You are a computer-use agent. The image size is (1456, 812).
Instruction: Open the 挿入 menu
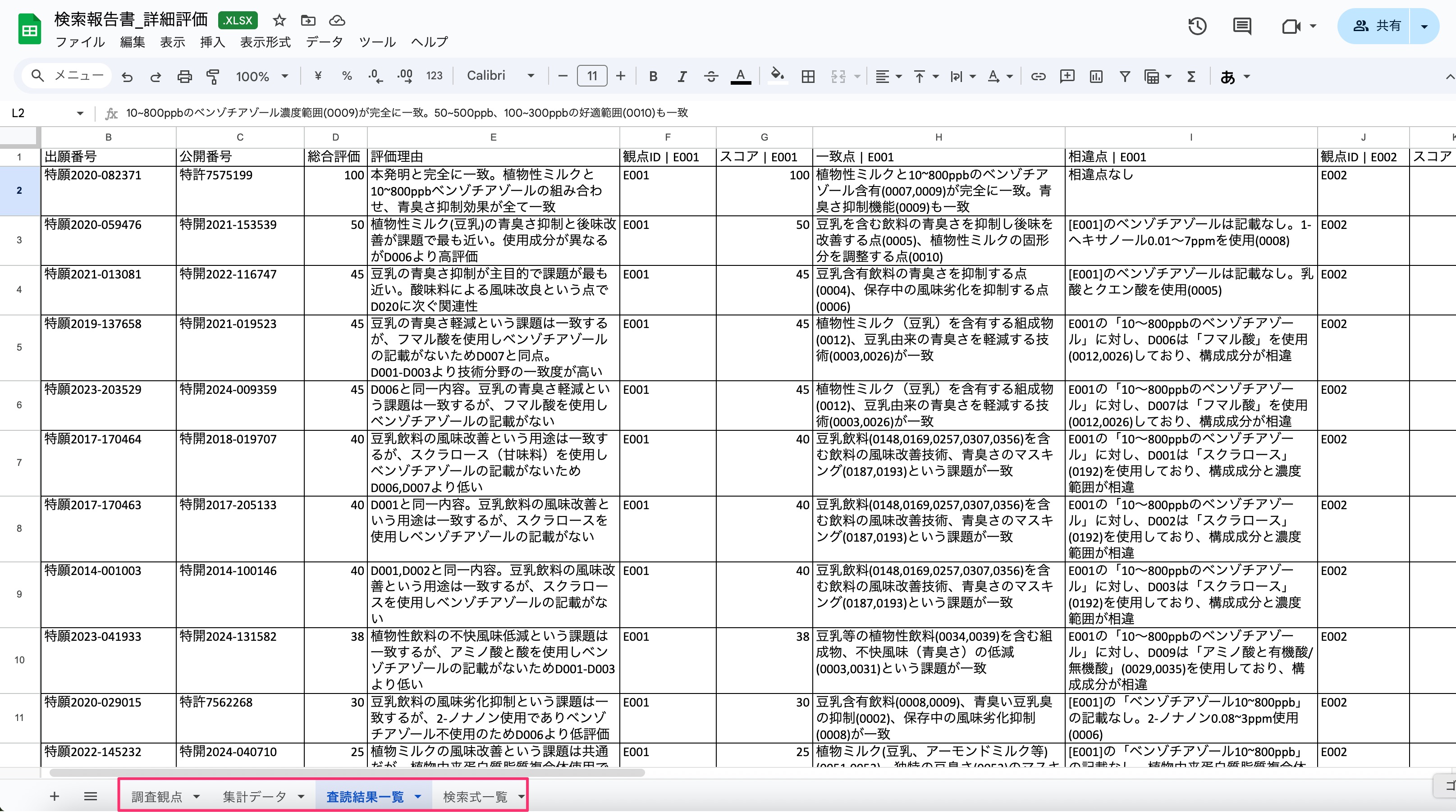point(212,42)
